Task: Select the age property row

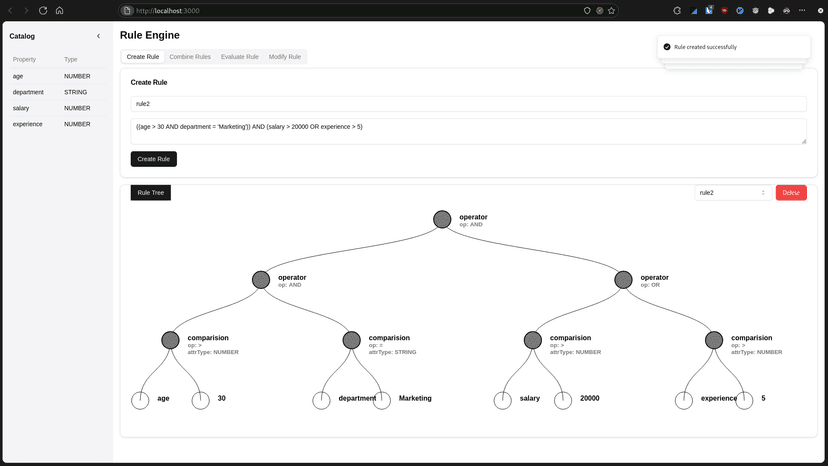Action: click(x=58, y=77)
